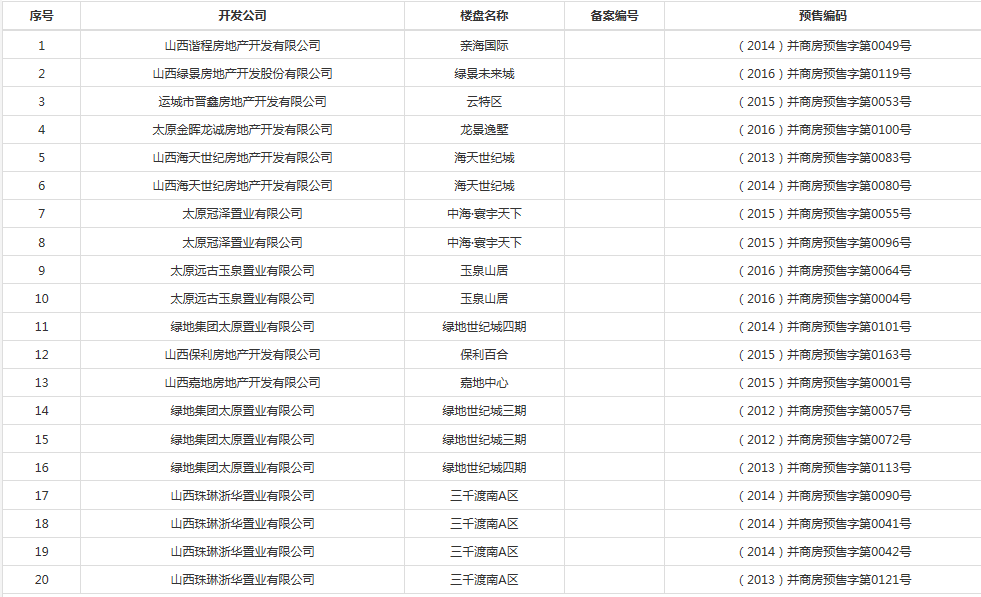Click 山西海天世纪房地产开发有限公司 in row 6

tap(242, 186)
